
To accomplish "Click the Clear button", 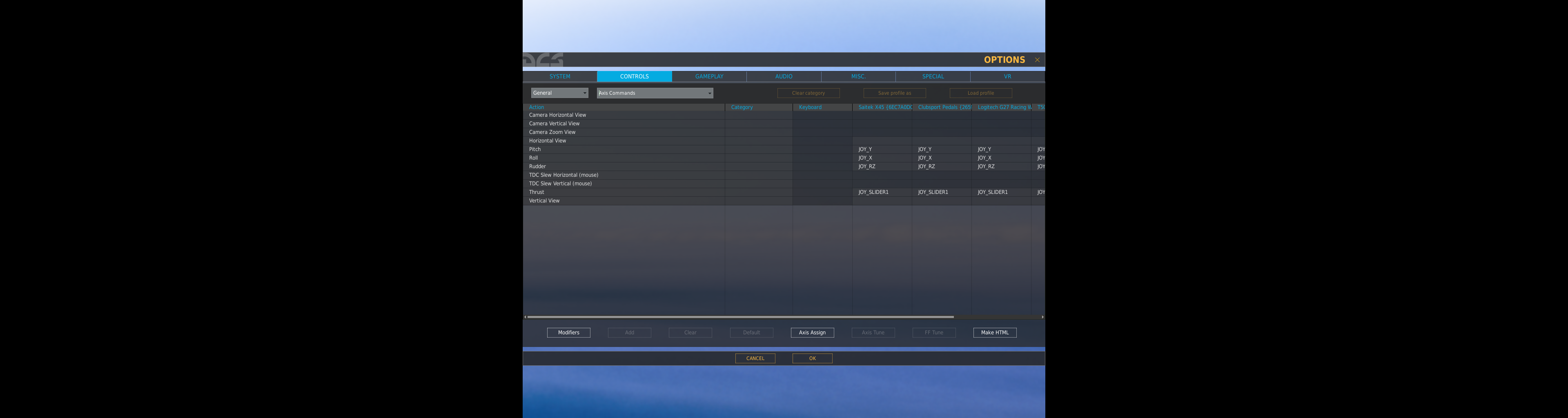I will tap(690, 333).
